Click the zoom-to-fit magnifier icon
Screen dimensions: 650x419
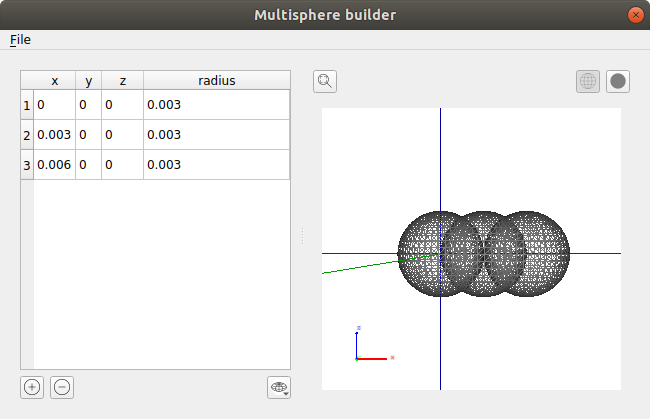click(x=325, y=81)
